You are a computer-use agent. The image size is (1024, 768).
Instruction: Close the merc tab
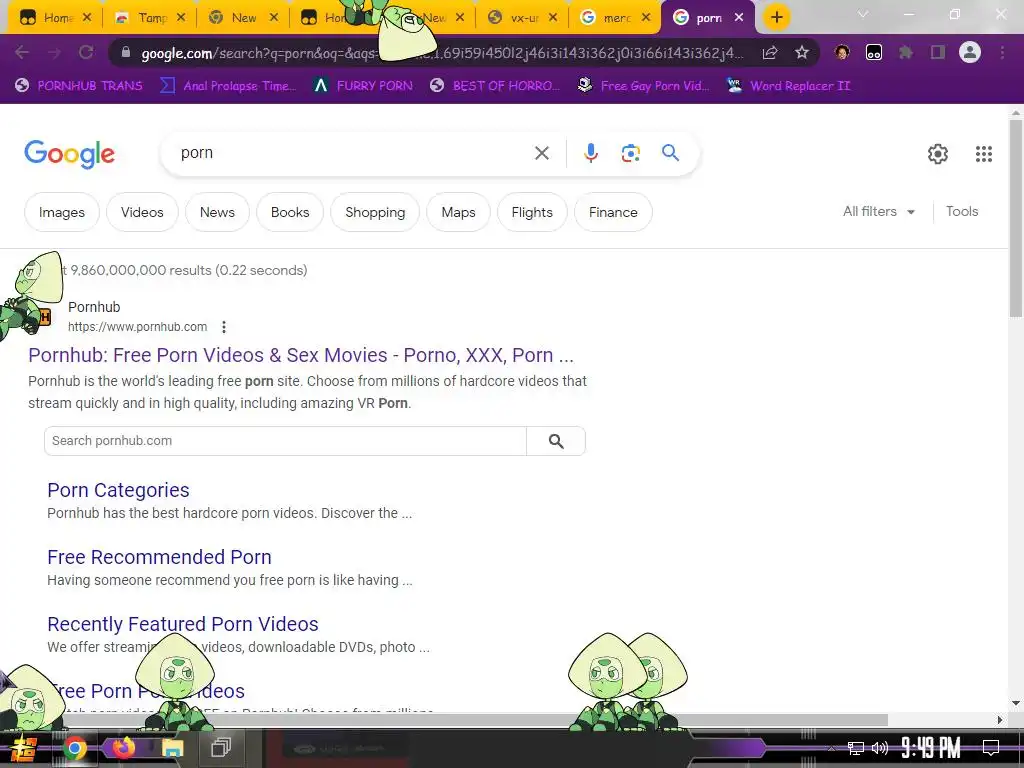click(x=646, y=18)
